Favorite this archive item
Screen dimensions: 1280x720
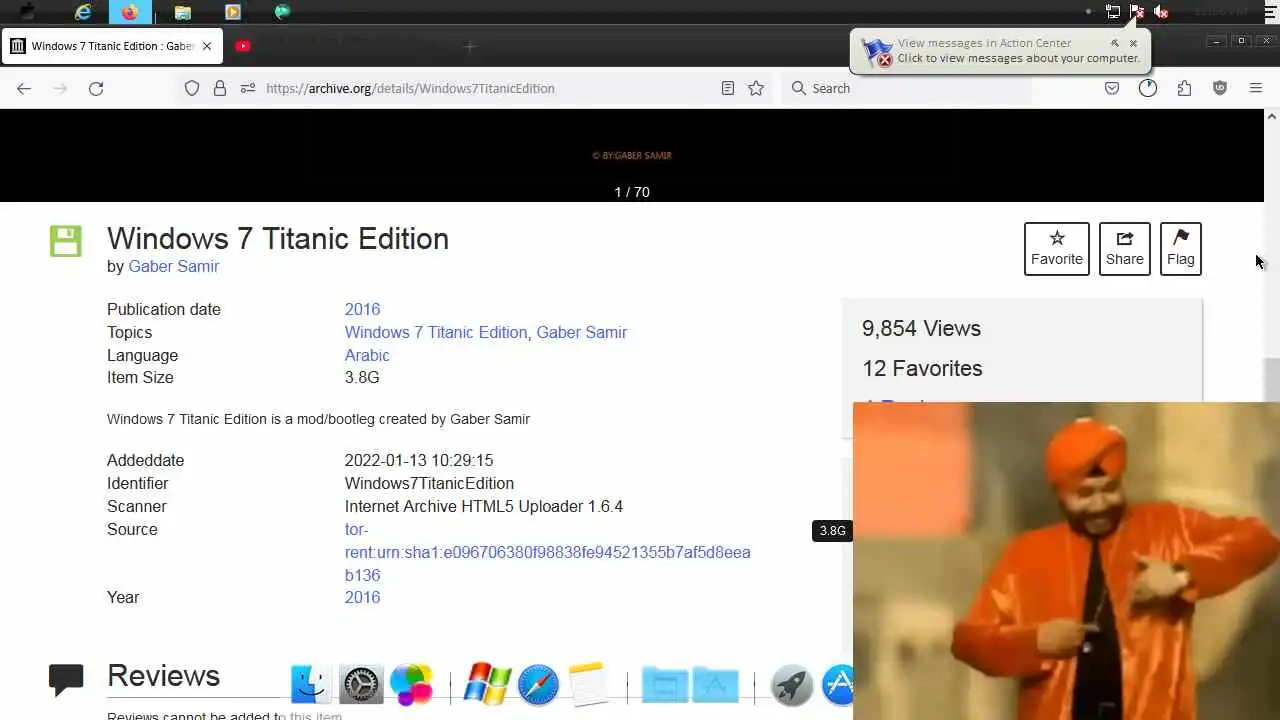1057,248
